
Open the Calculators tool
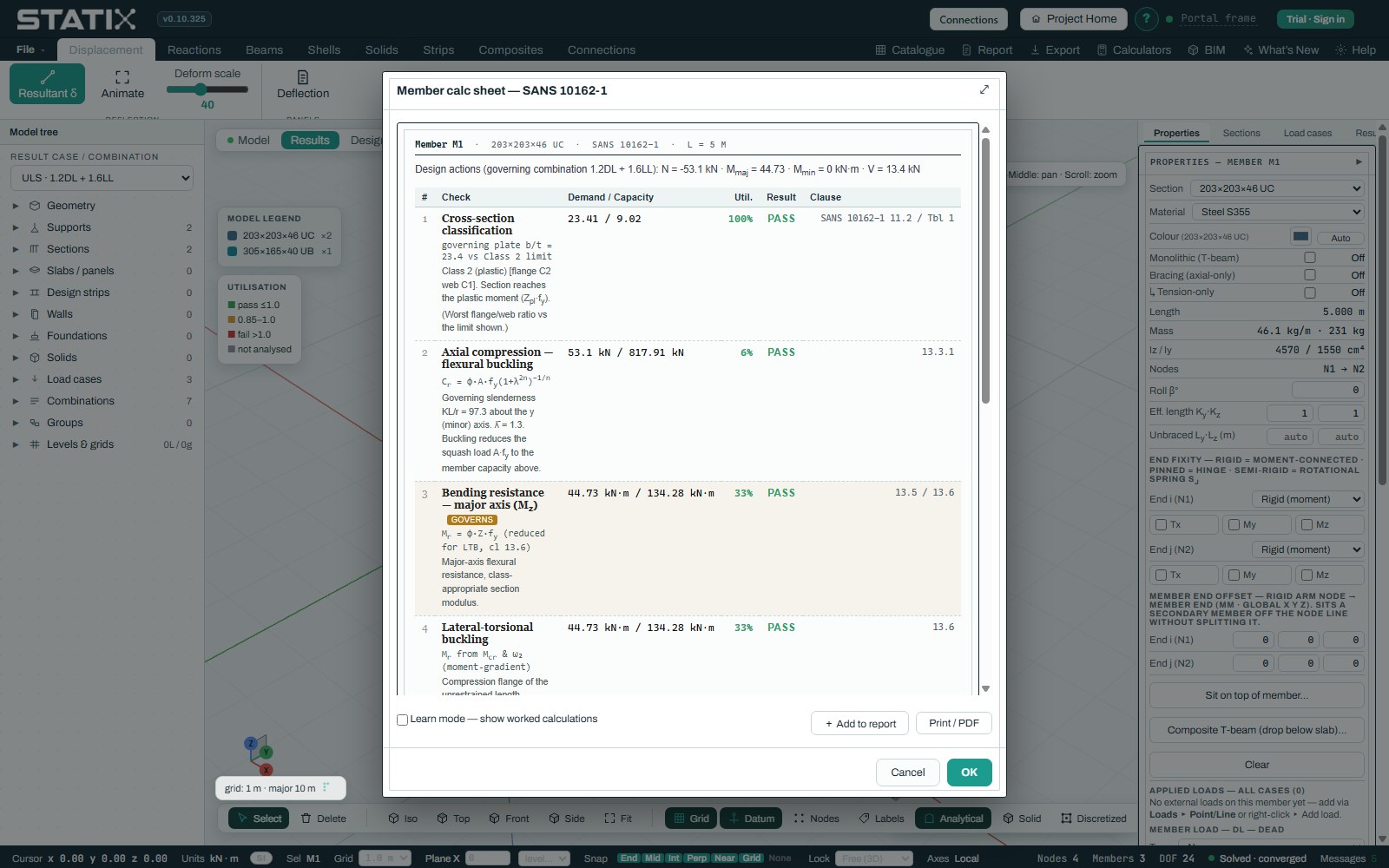(x=1134, y=49)
